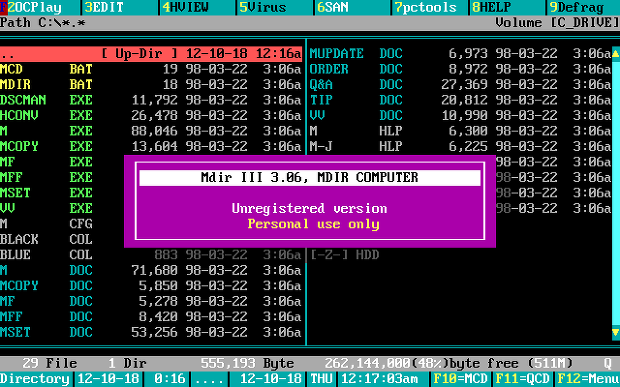This screenshot has height=387, width=620.
Task: Click the scrollbar up arrow
Action: click(616, 54)
